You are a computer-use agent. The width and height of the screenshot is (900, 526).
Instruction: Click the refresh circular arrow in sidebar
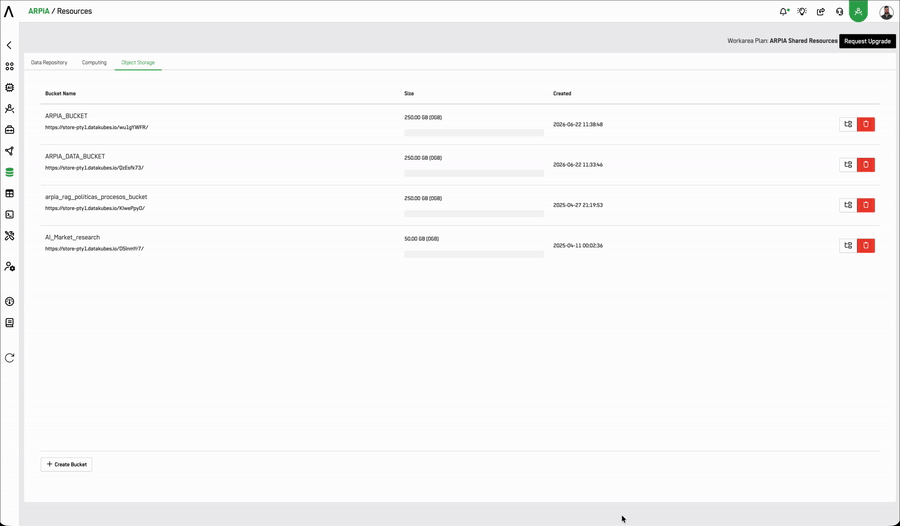click(x=9, y=358)
